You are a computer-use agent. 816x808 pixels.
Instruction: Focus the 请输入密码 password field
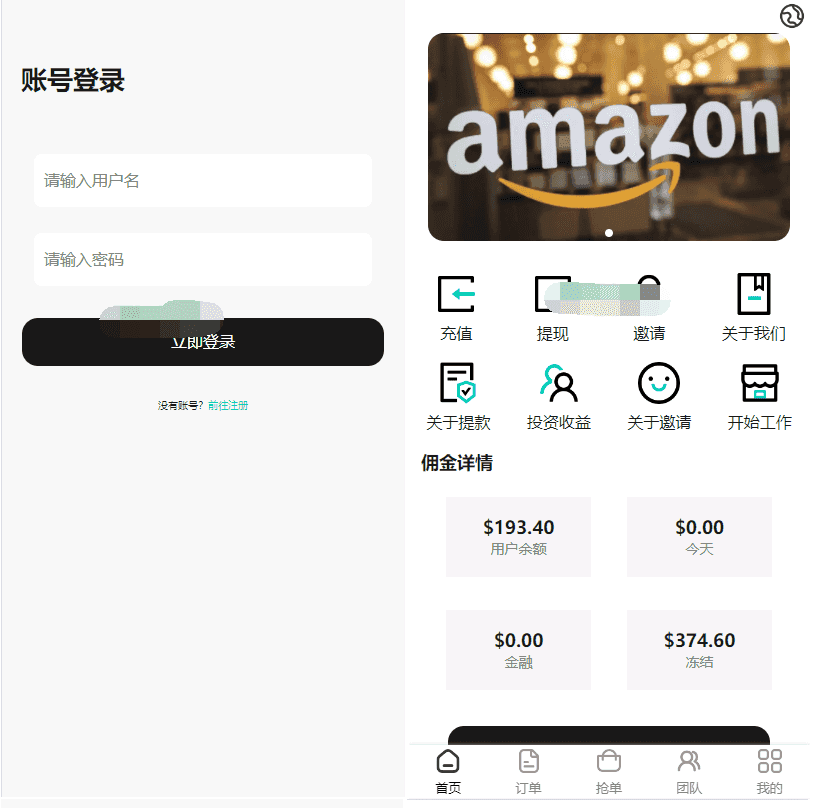[203, 260]
